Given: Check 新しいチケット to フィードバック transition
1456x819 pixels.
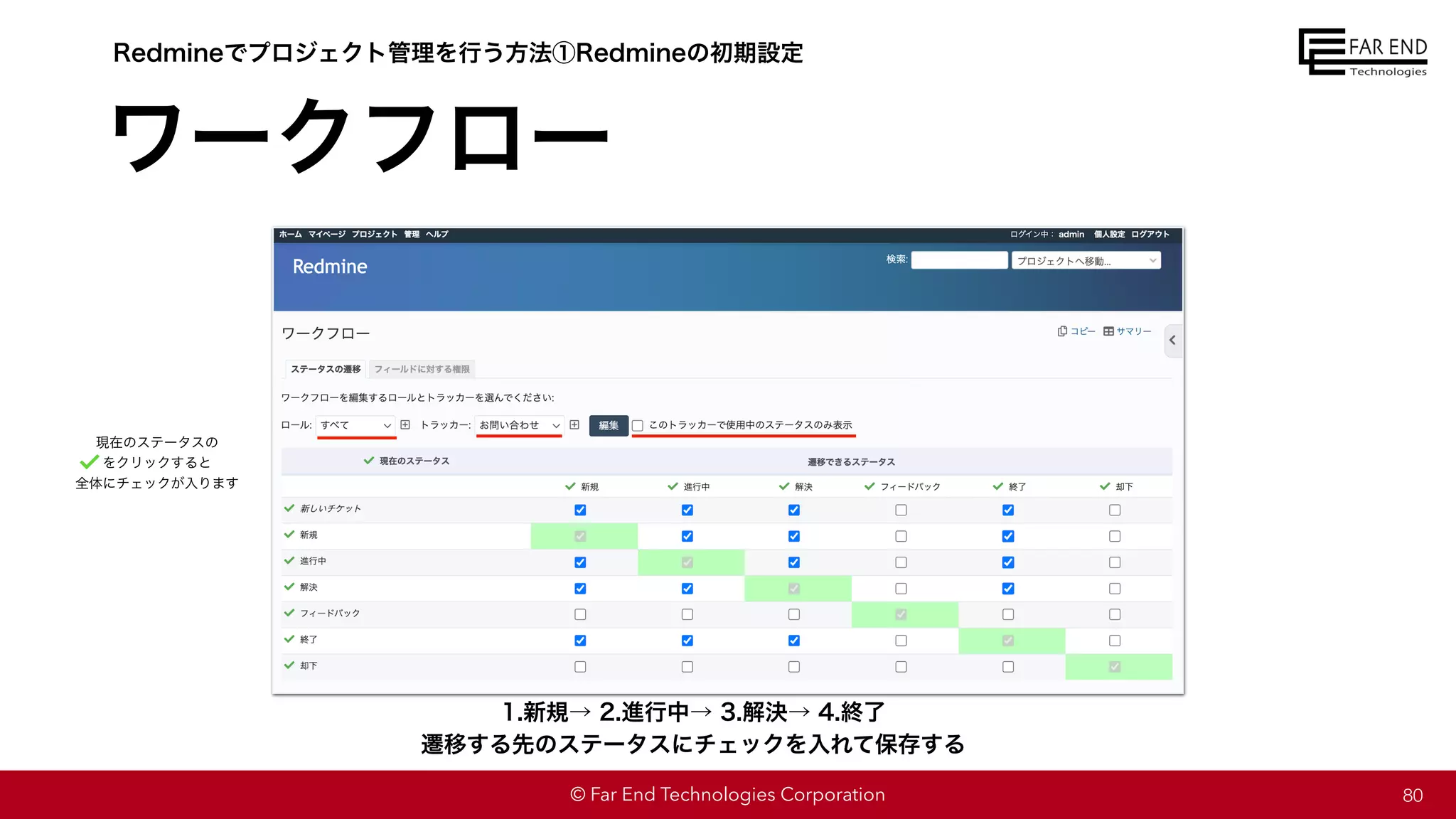Looking at the screenshot, I should [x=901, y=510].
